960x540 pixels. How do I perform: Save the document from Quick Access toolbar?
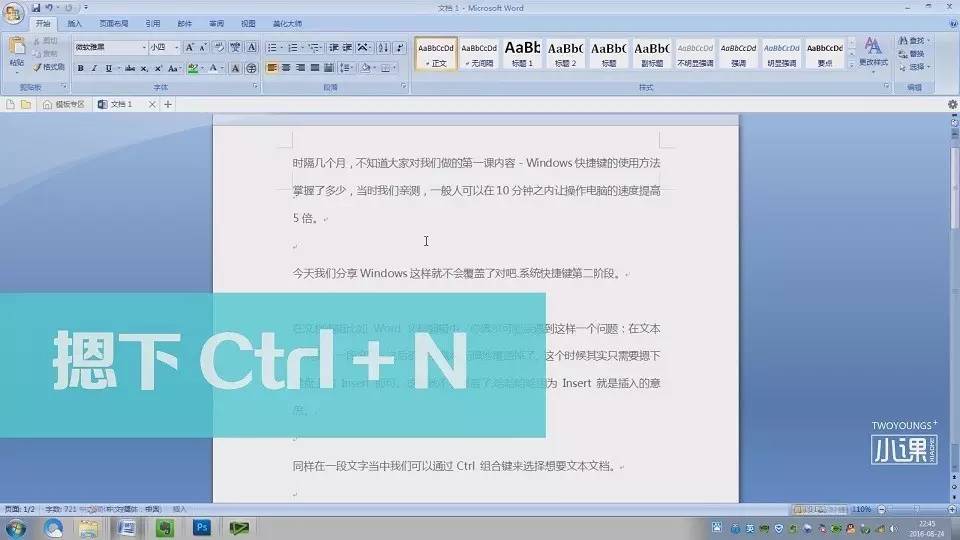click(36, 8)
